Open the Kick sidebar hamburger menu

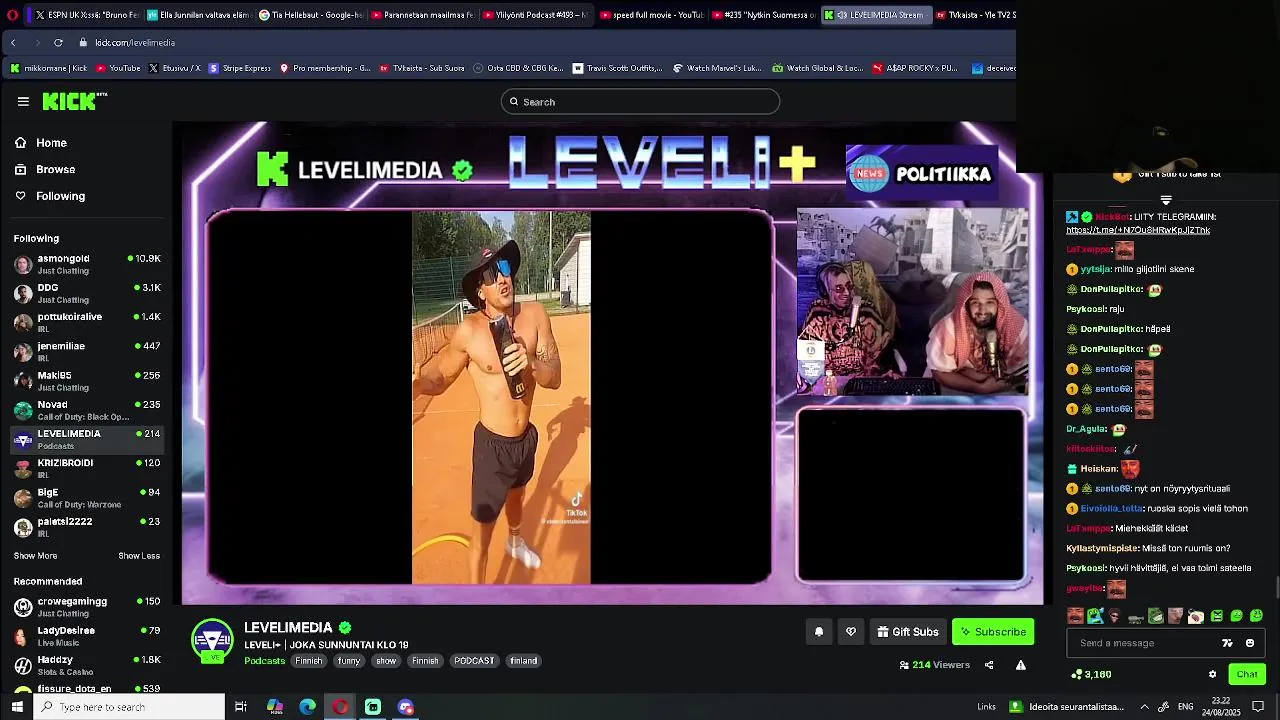(x=23, y=101)
